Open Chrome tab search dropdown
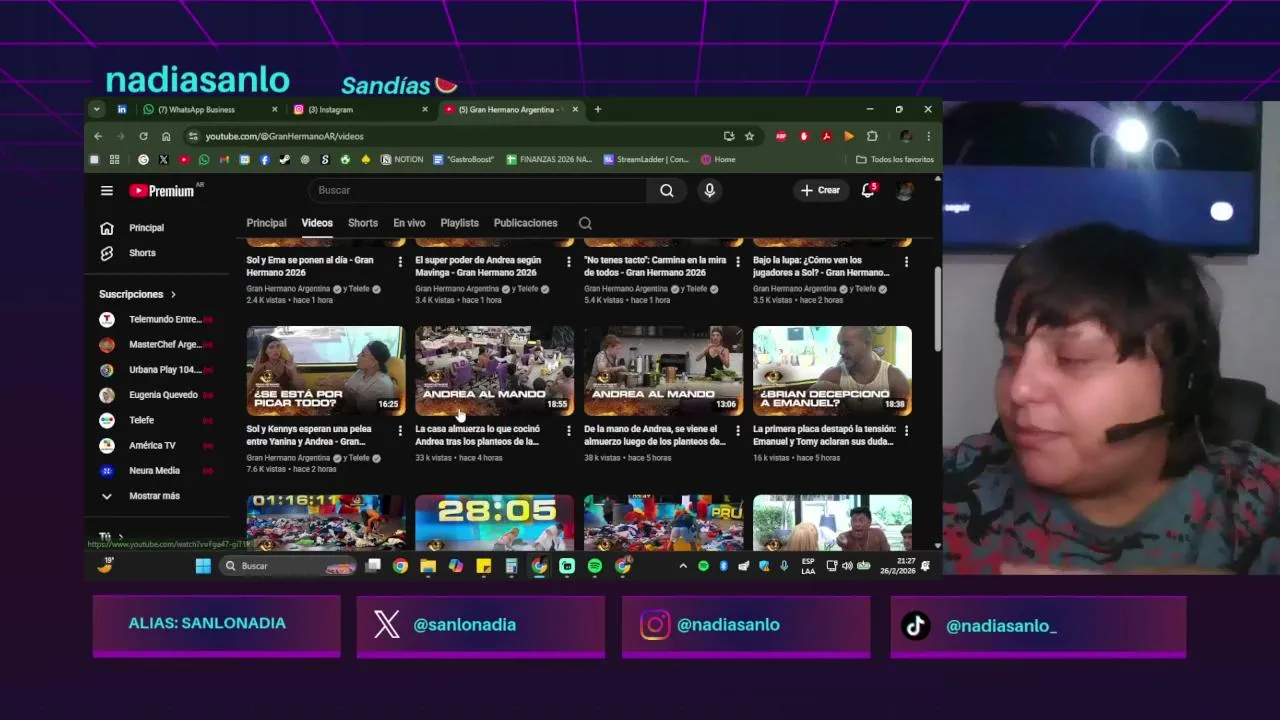 click(x=97, y=109)
